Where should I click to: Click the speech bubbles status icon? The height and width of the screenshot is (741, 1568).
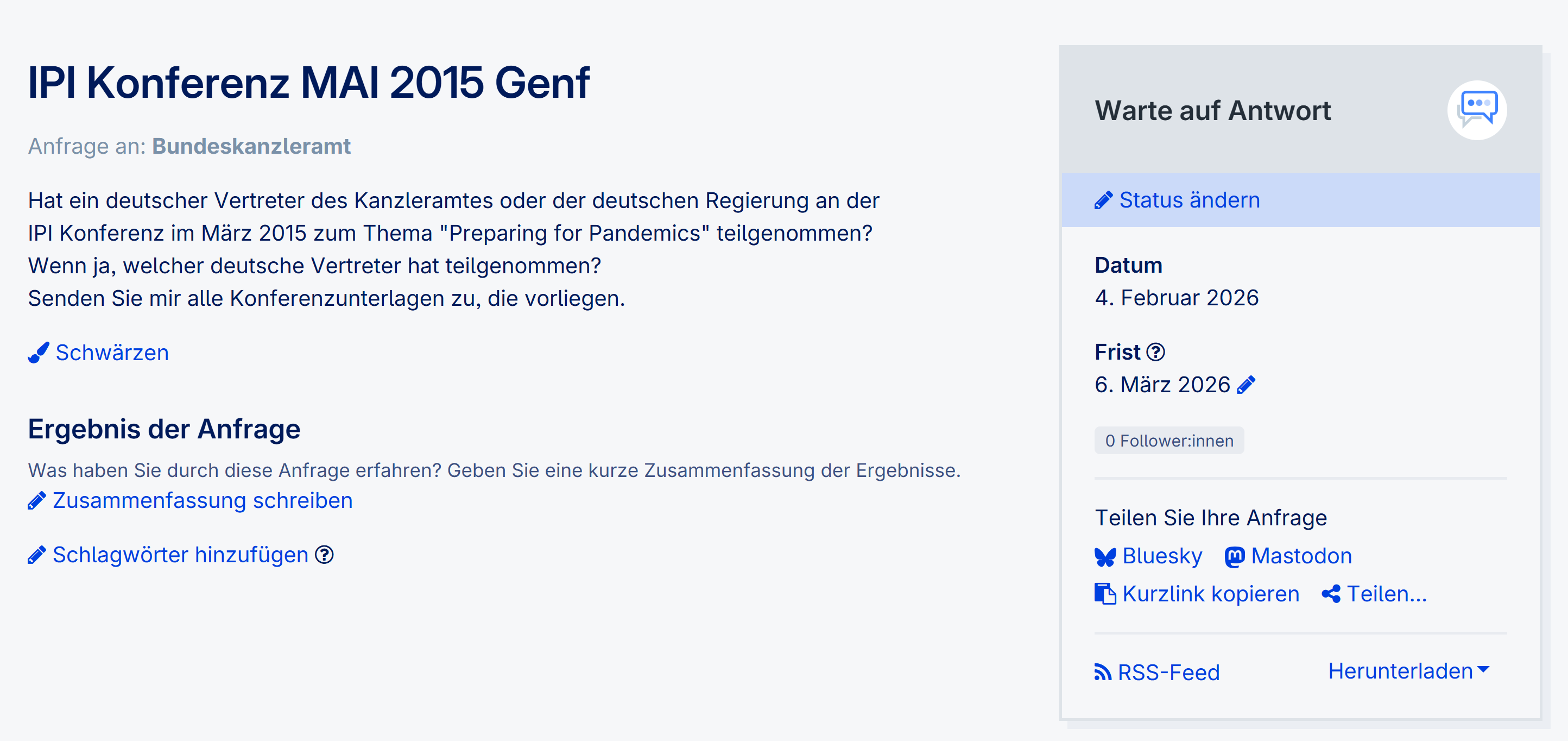(x=1476, y=110)
